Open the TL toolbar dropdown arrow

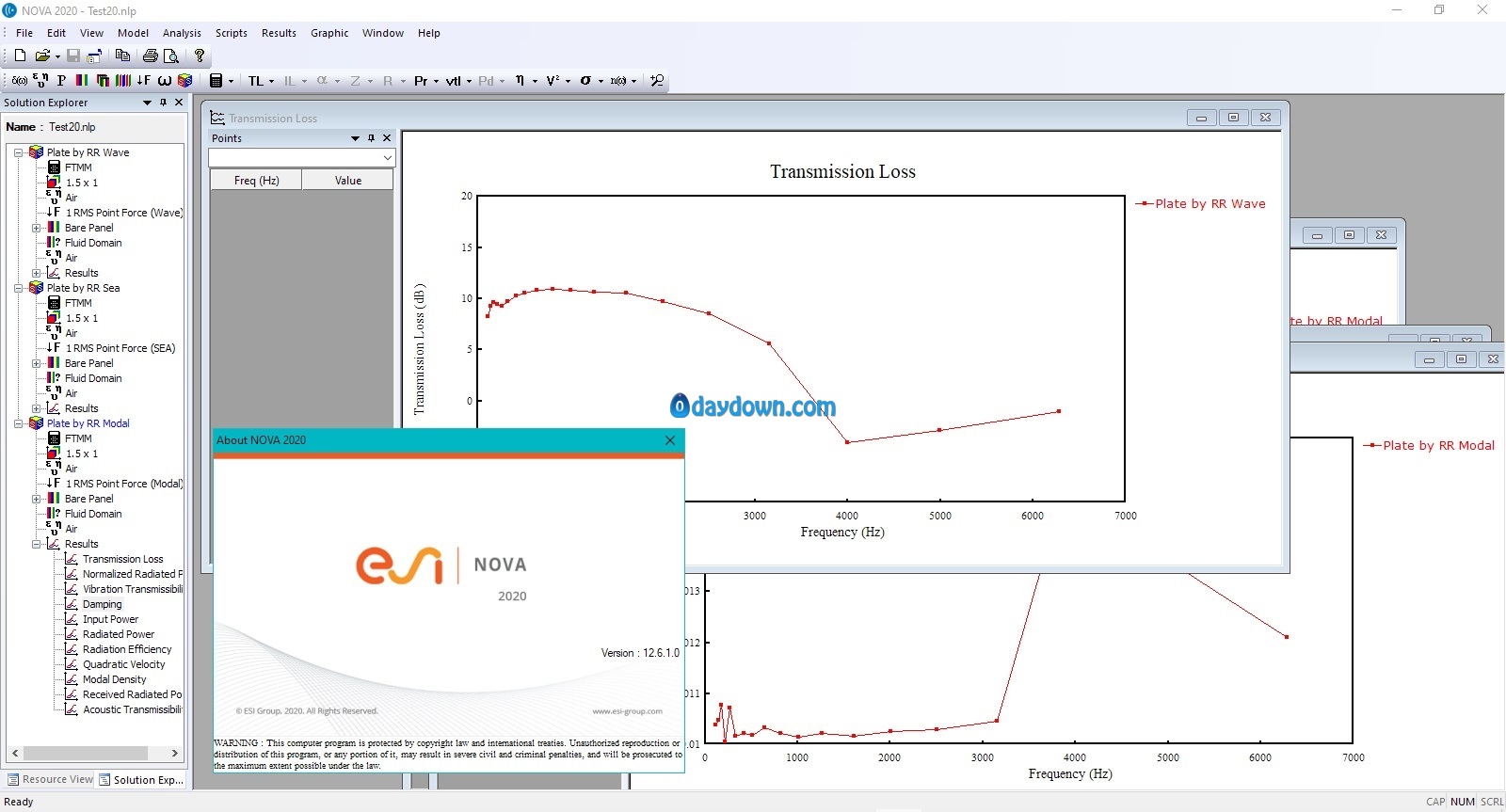(271, 82)
